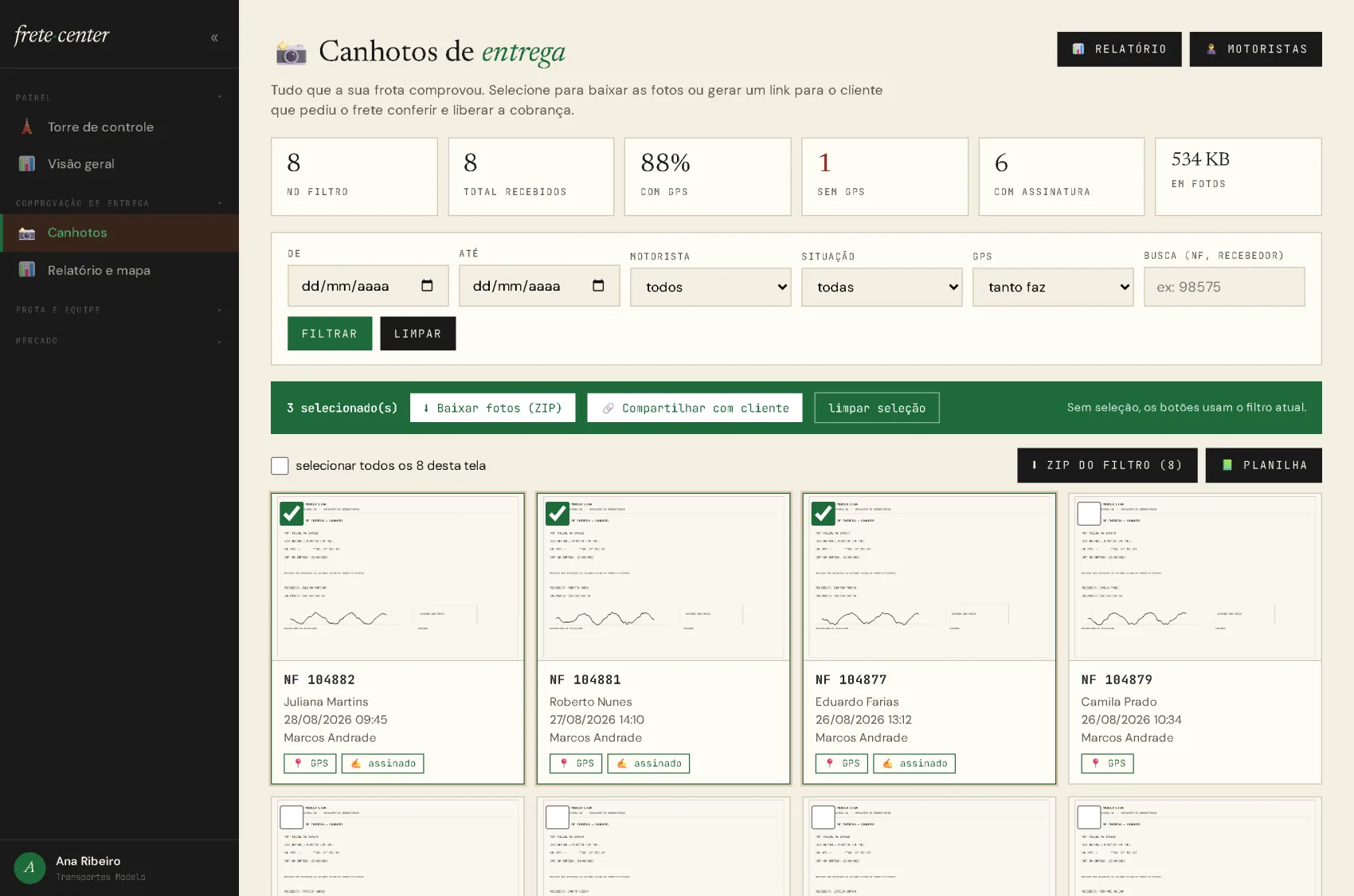Open Visão geral in the sidebar
This screenshot has width=1354, height=896.
click(x=119, y=163)
